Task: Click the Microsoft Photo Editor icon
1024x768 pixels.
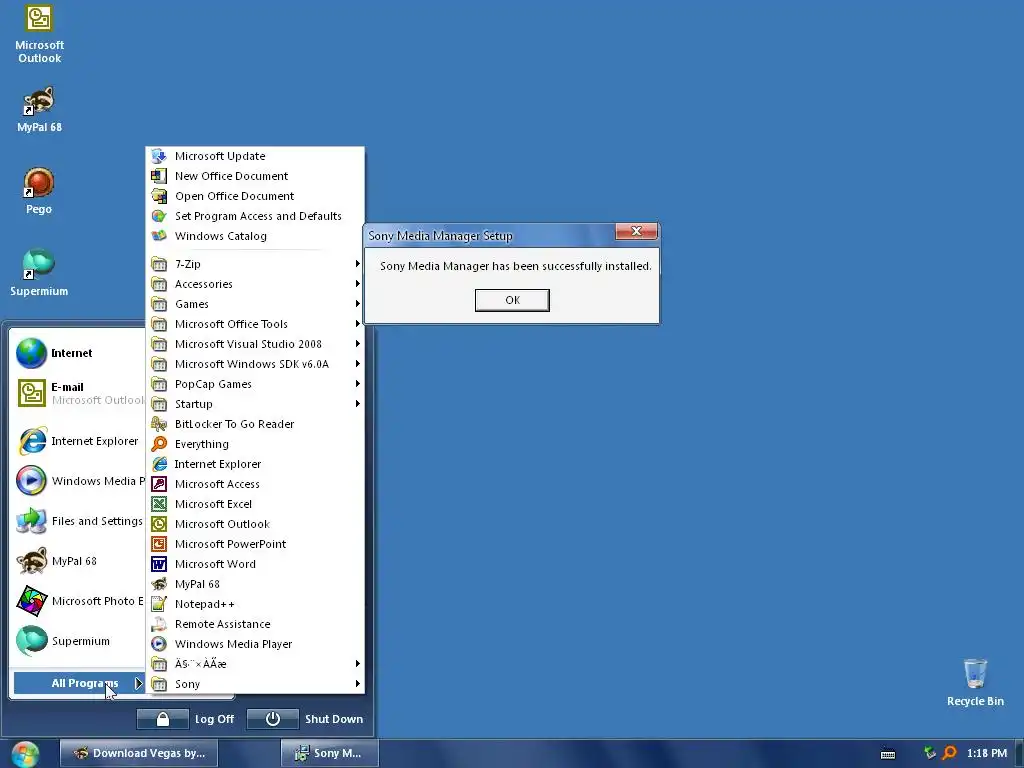Action: (x=31, y=601)
